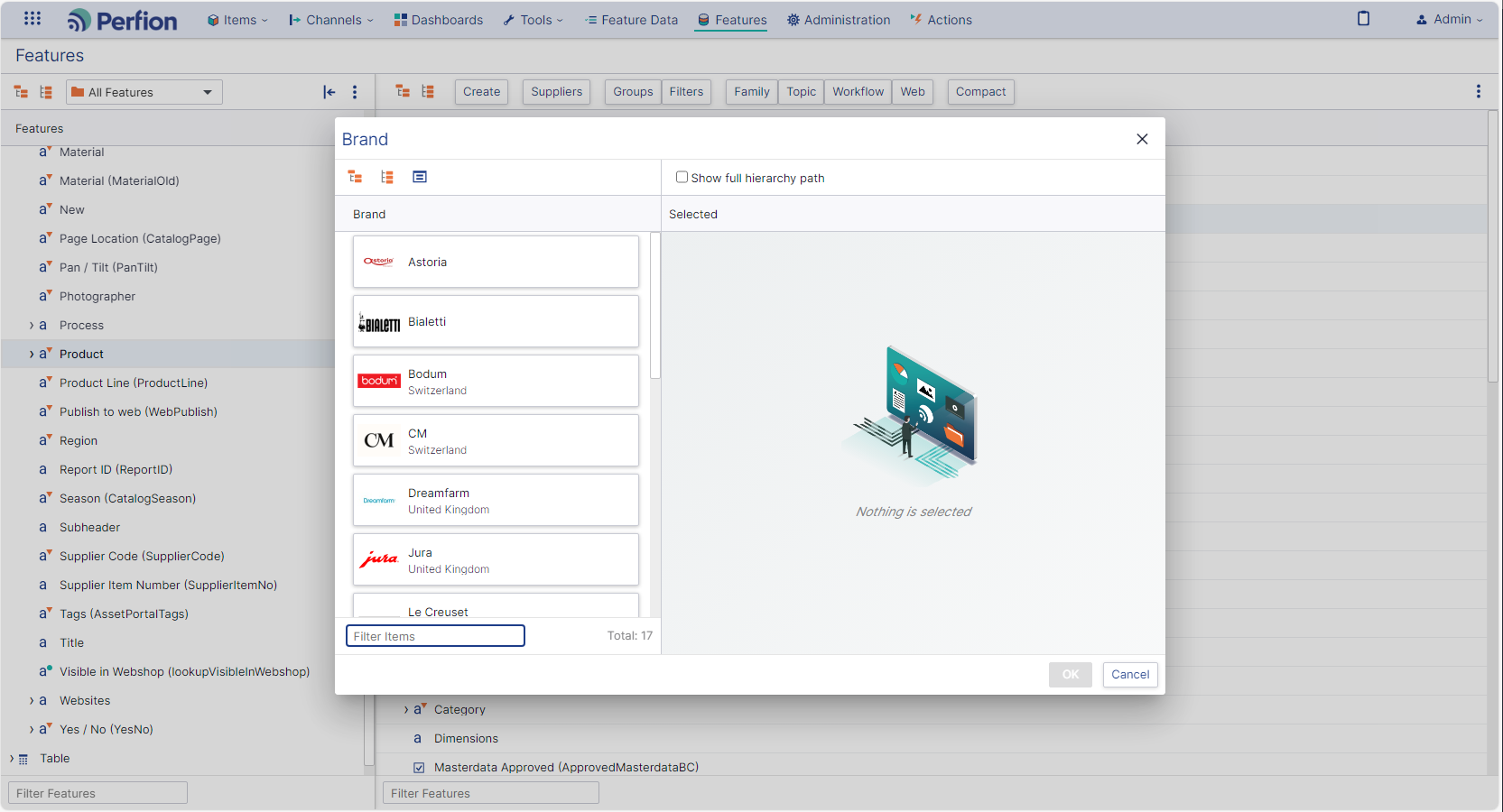Focus the right Filter Features input

point(491,793)
